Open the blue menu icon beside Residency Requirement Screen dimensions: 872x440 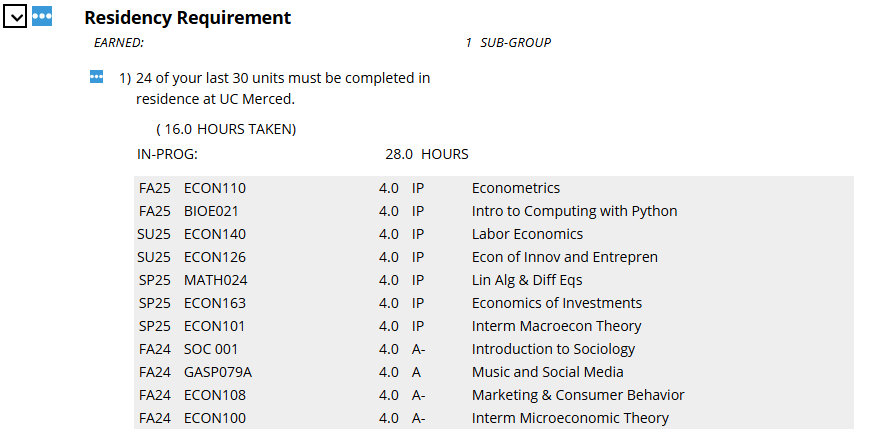click(42, 17)
